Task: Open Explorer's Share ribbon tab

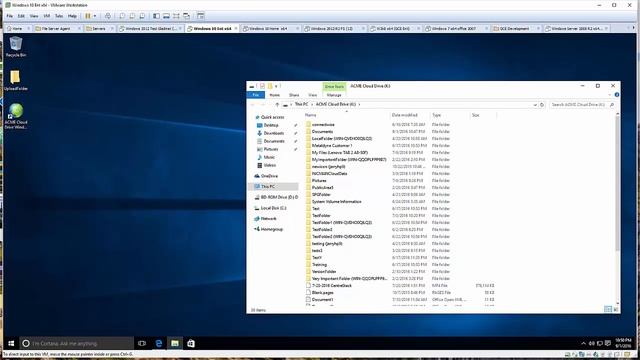Action: tap(294, 95)
